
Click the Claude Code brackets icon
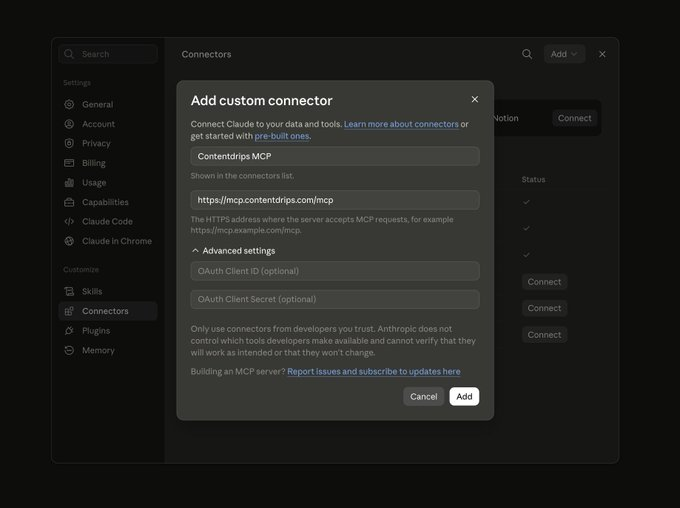pos(69,221)
